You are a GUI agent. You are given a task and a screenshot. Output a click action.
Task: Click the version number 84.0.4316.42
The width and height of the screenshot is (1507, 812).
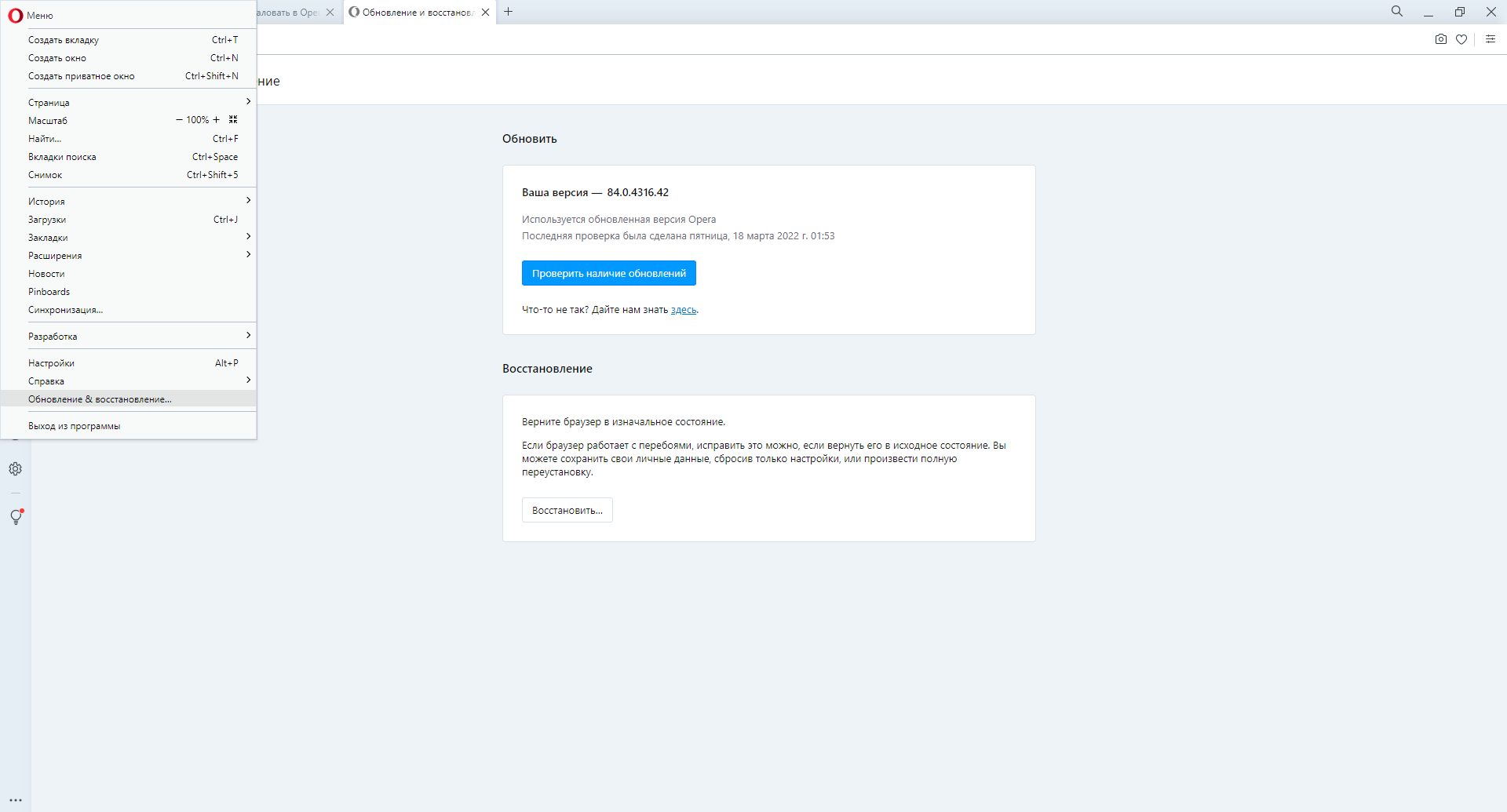pos(638,192)
